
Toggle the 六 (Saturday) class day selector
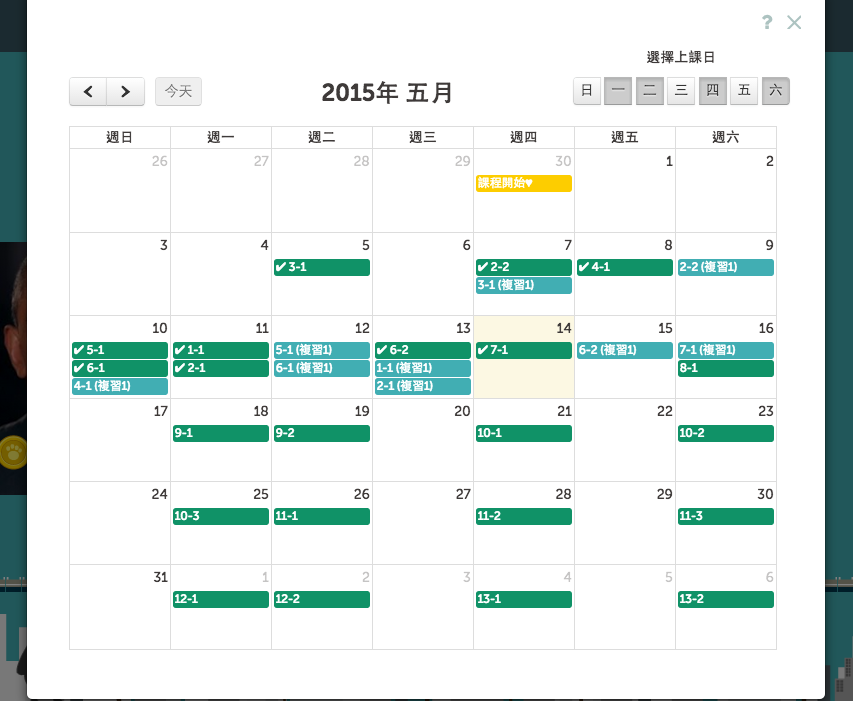click(775, 90)
